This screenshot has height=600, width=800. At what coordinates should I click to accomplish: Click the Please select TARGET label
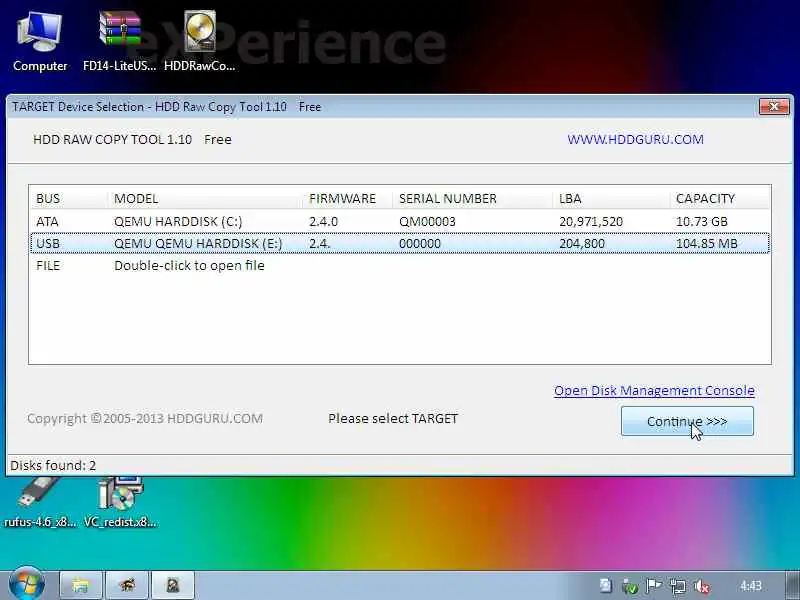point(393,418)
